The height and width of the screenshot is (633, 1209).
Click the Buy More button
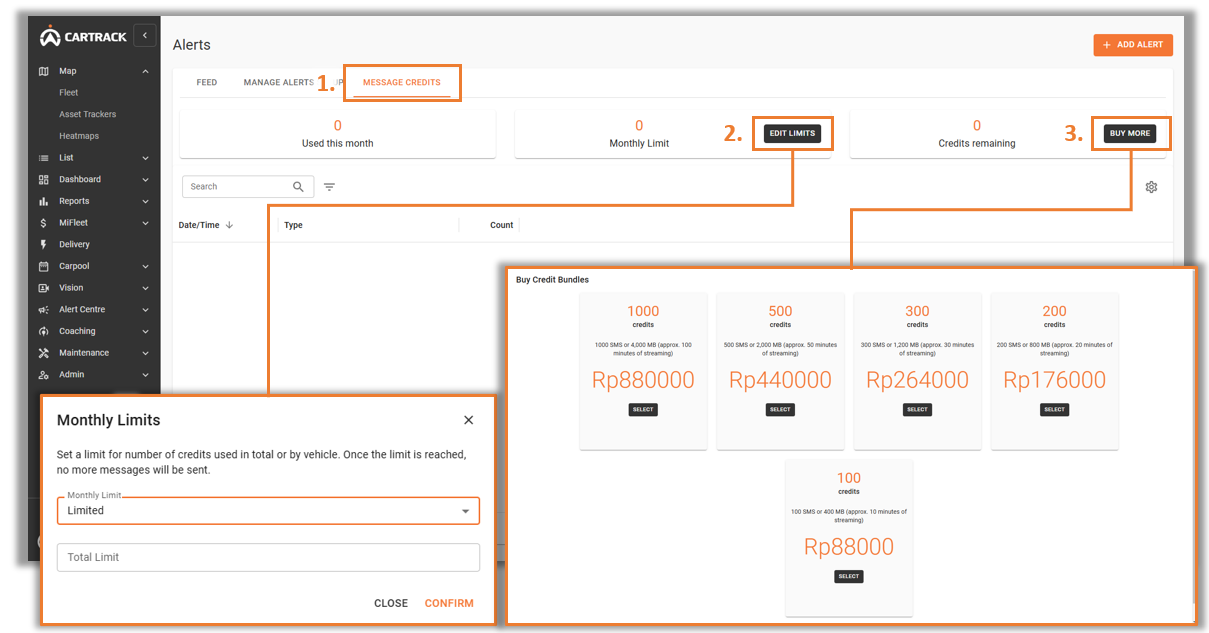point(1130,133)
